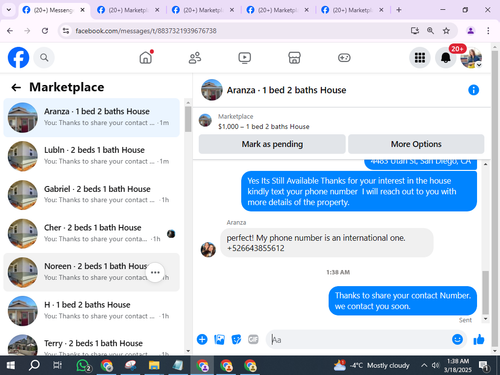Attach a photo with the image icon

pyautogui.click(x=219, y=339)
